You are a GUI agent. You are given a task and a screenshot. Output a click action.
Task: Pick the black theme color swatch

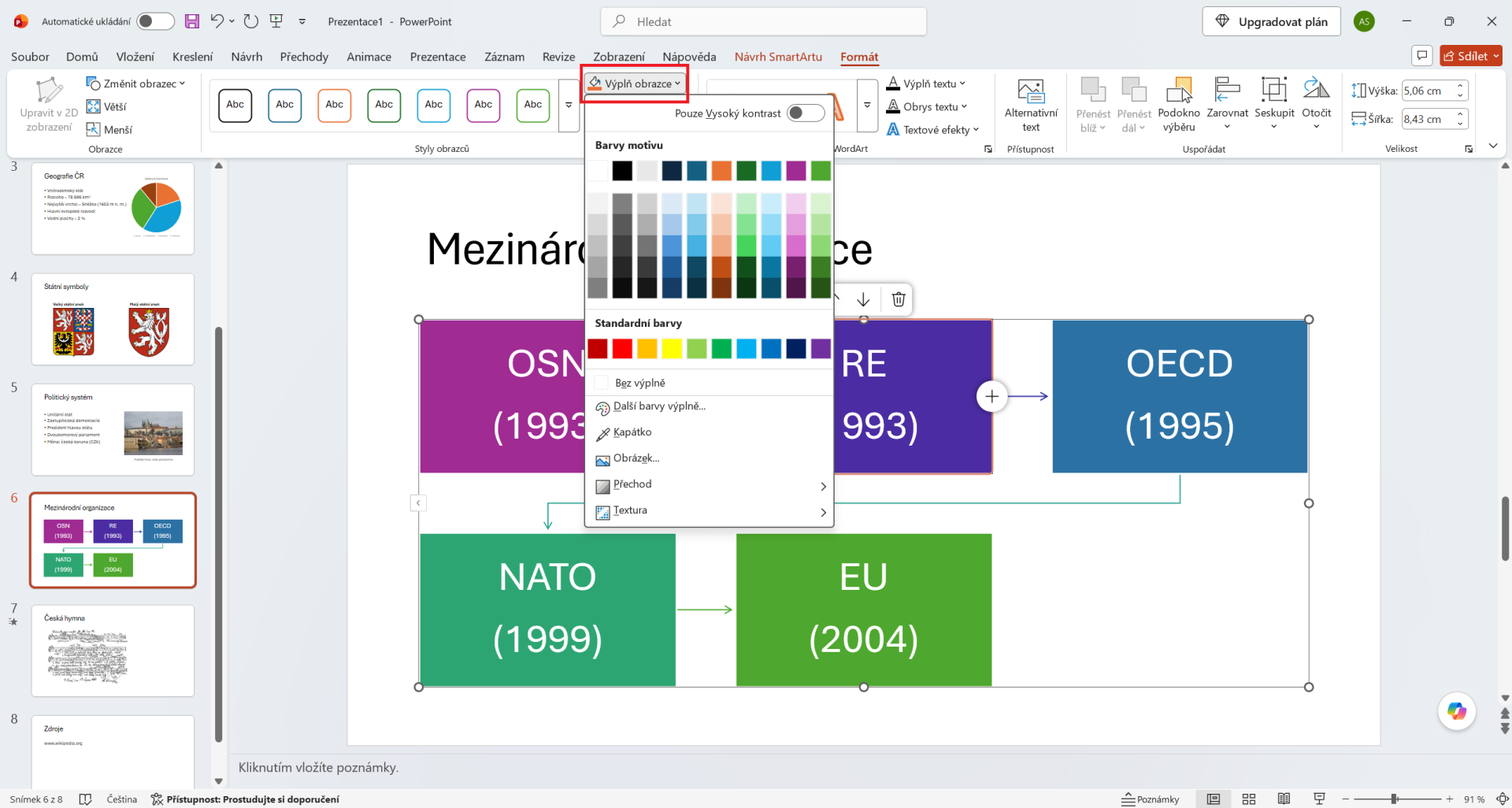[622, 170]
